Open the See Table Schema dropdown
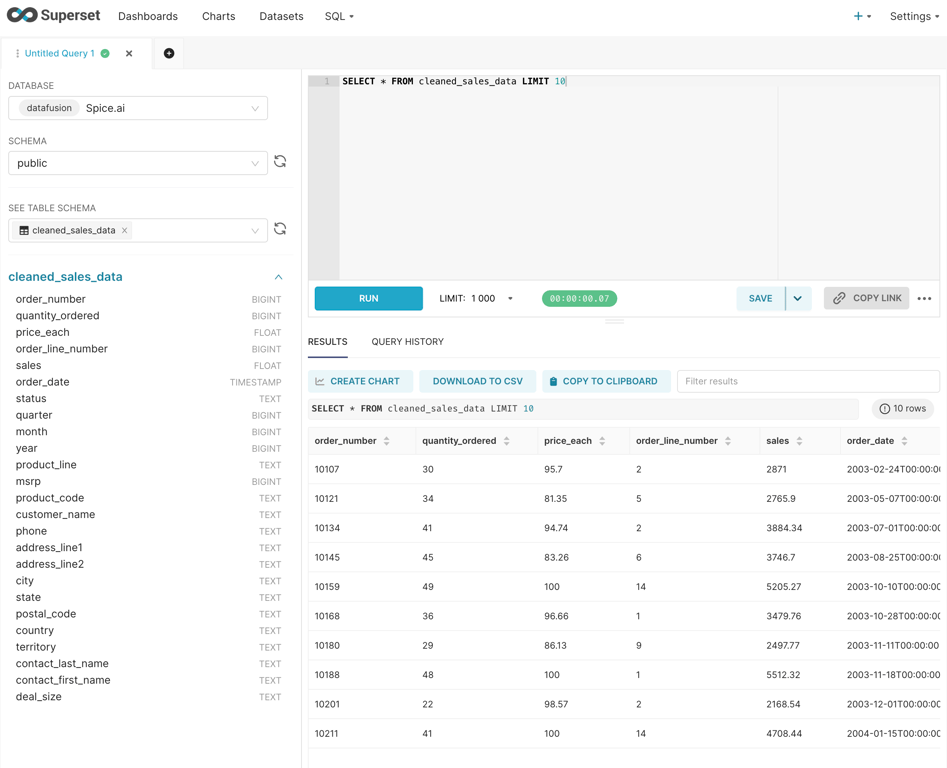The height and width of the screenshot is (768, 947). click(138, 230)
